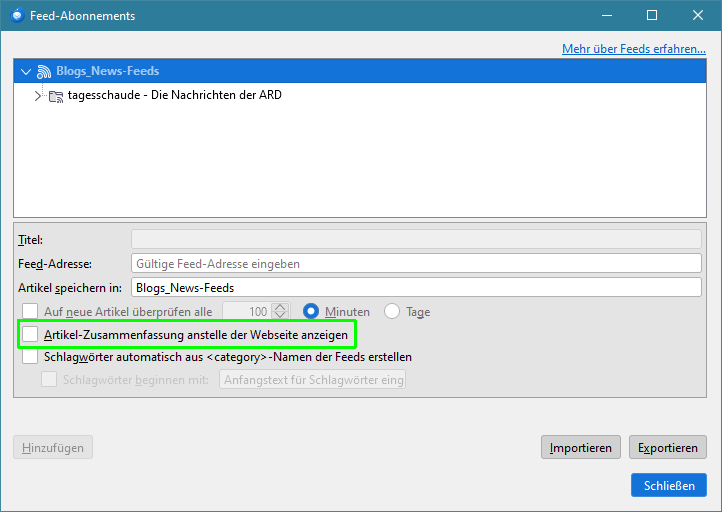Enable Auf neue Artikel überprüfen alle checkbox
722x512 pixels.
(x=30, y=311)
